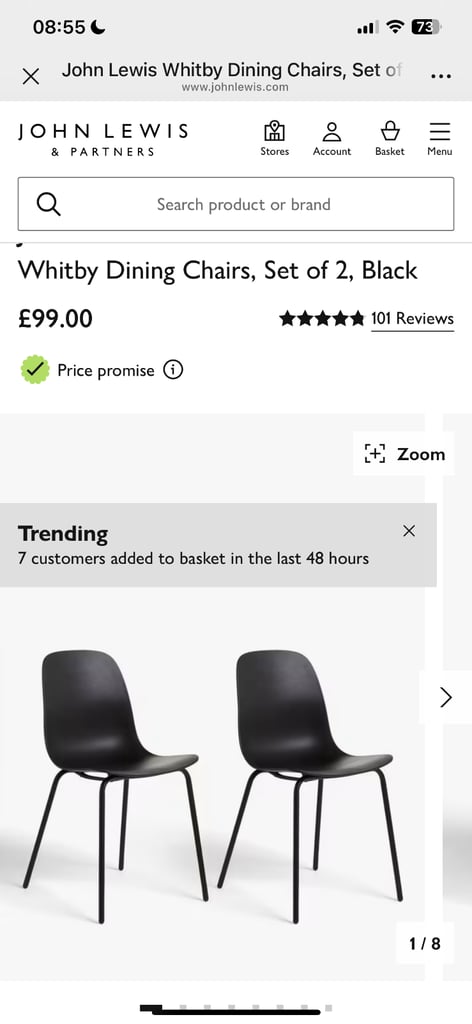This screenshot has width=472, height=1024.
Task: Go to next product image arrow
Action: 446,697
